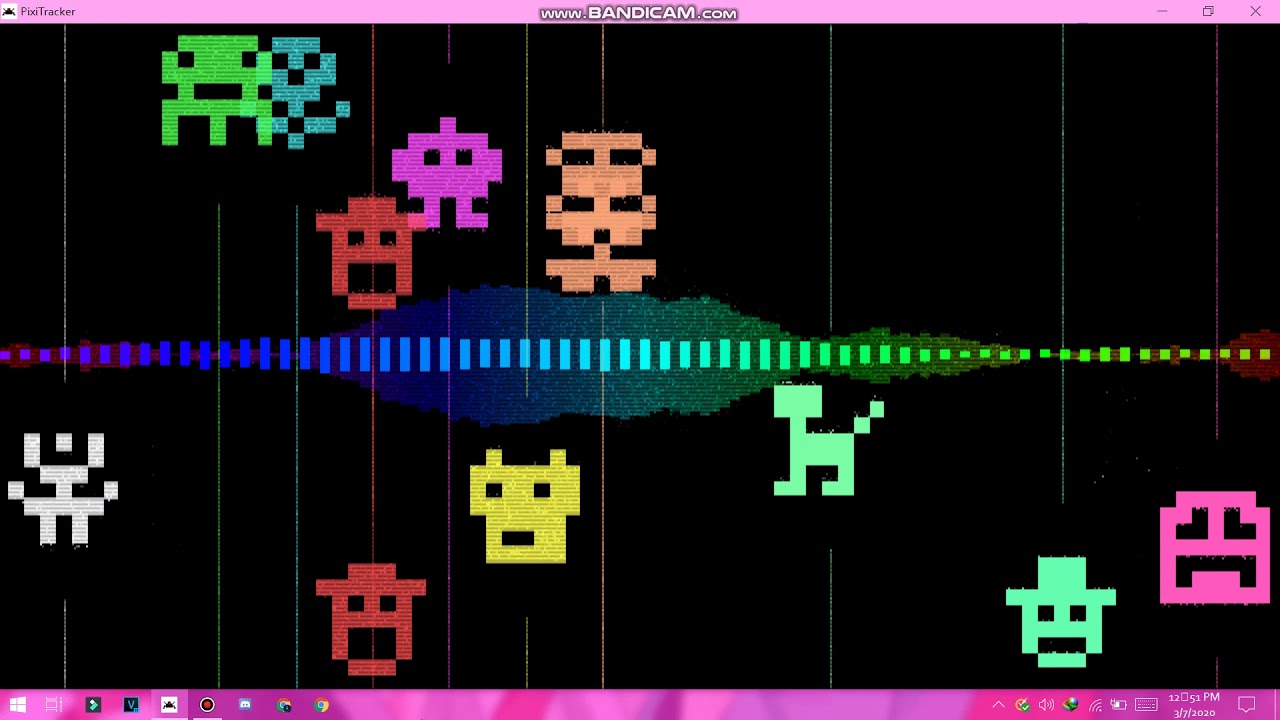Click the white robot character sprite
The width and height of the screenshot is (1280, 720).
click(63, 490)
